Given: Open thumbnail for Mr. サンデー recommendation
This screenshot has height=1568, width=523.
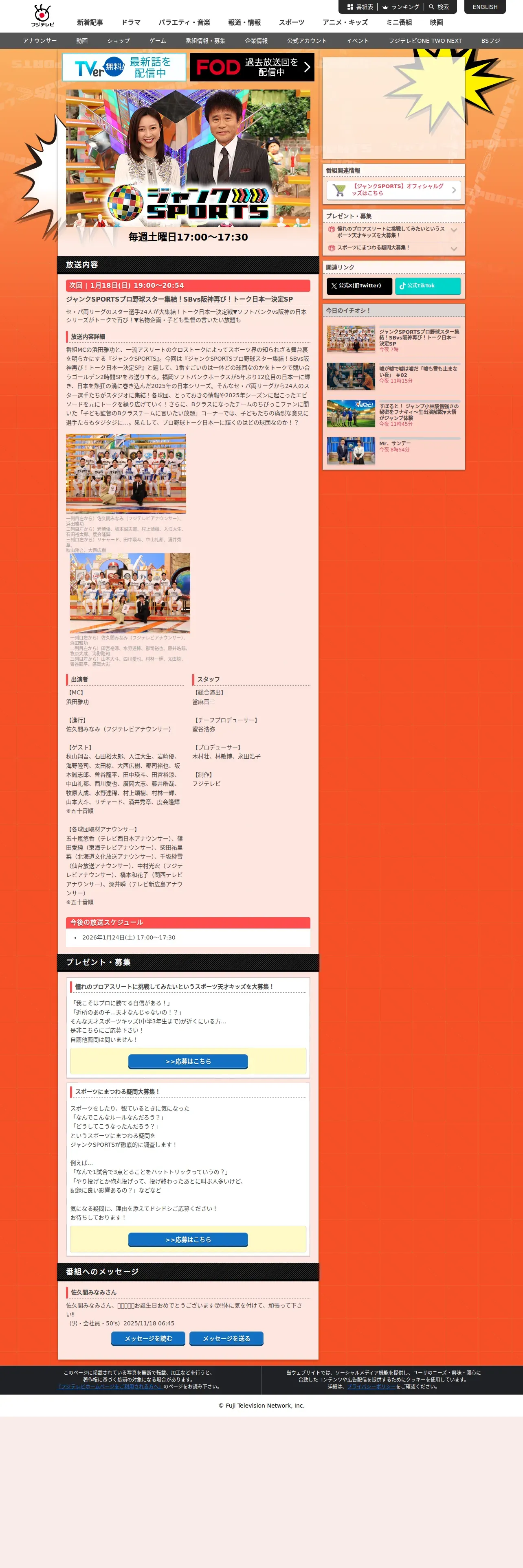Looking at the screenshot, I should tap(351, 451).
